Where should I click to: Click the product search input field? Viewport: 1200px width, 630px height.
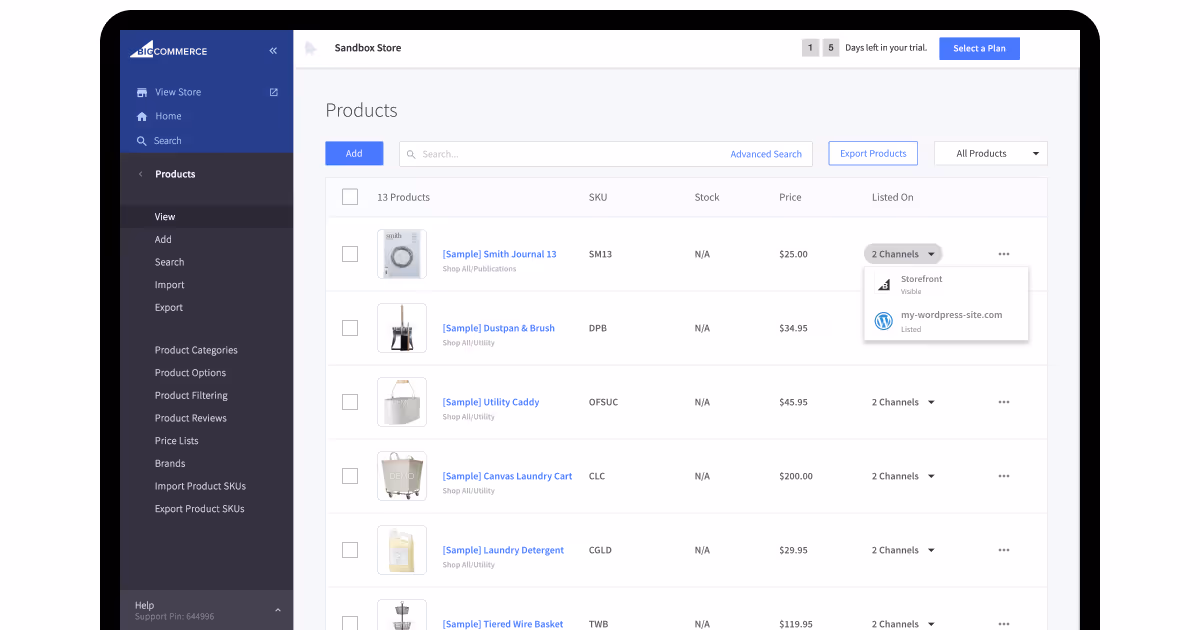(560, 154)
